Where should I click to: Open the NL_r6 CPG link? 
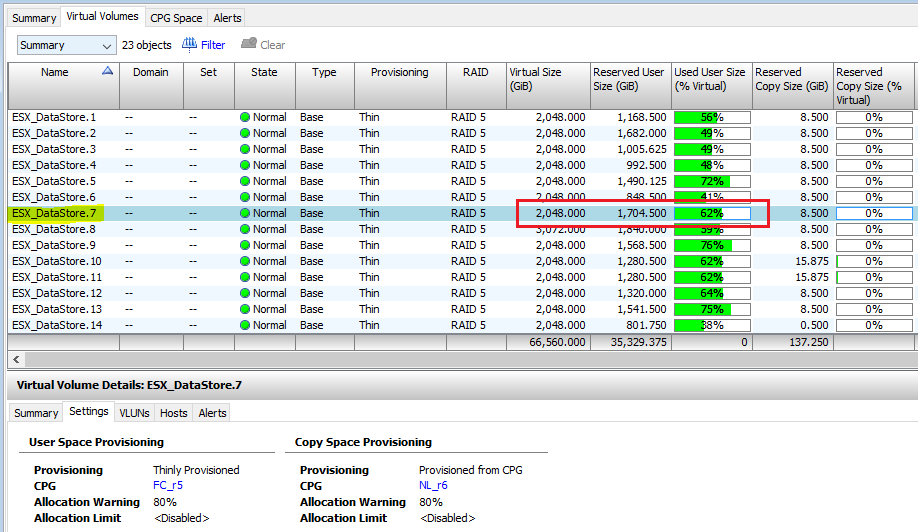click(433, 486)
